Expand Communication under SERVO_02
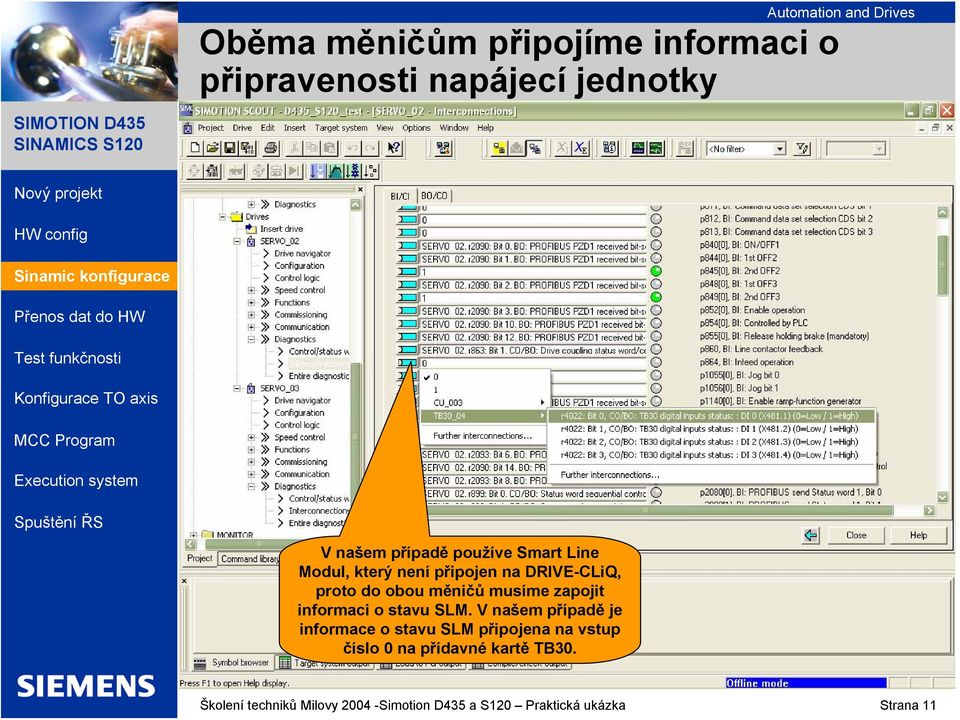This screenshot has width=960, height=720. 252,327
